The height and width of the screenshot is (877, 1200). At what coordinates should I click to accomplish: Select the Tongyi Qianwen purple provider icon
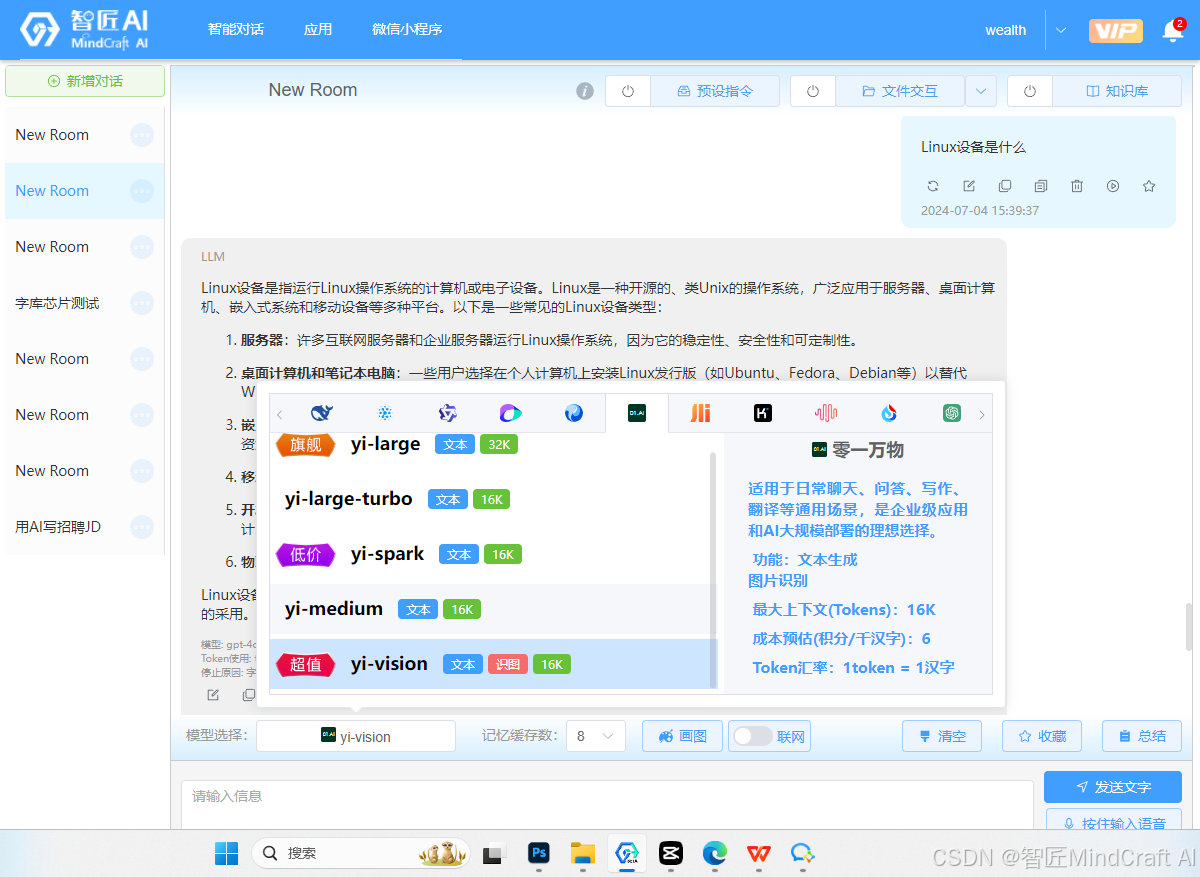[448, 413]
